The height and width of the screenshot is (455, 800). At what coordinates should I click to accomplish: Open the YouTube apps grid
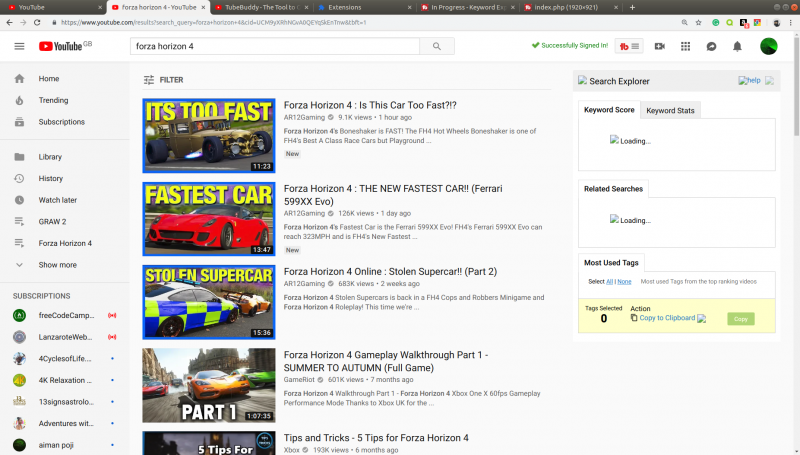[685, 46]
